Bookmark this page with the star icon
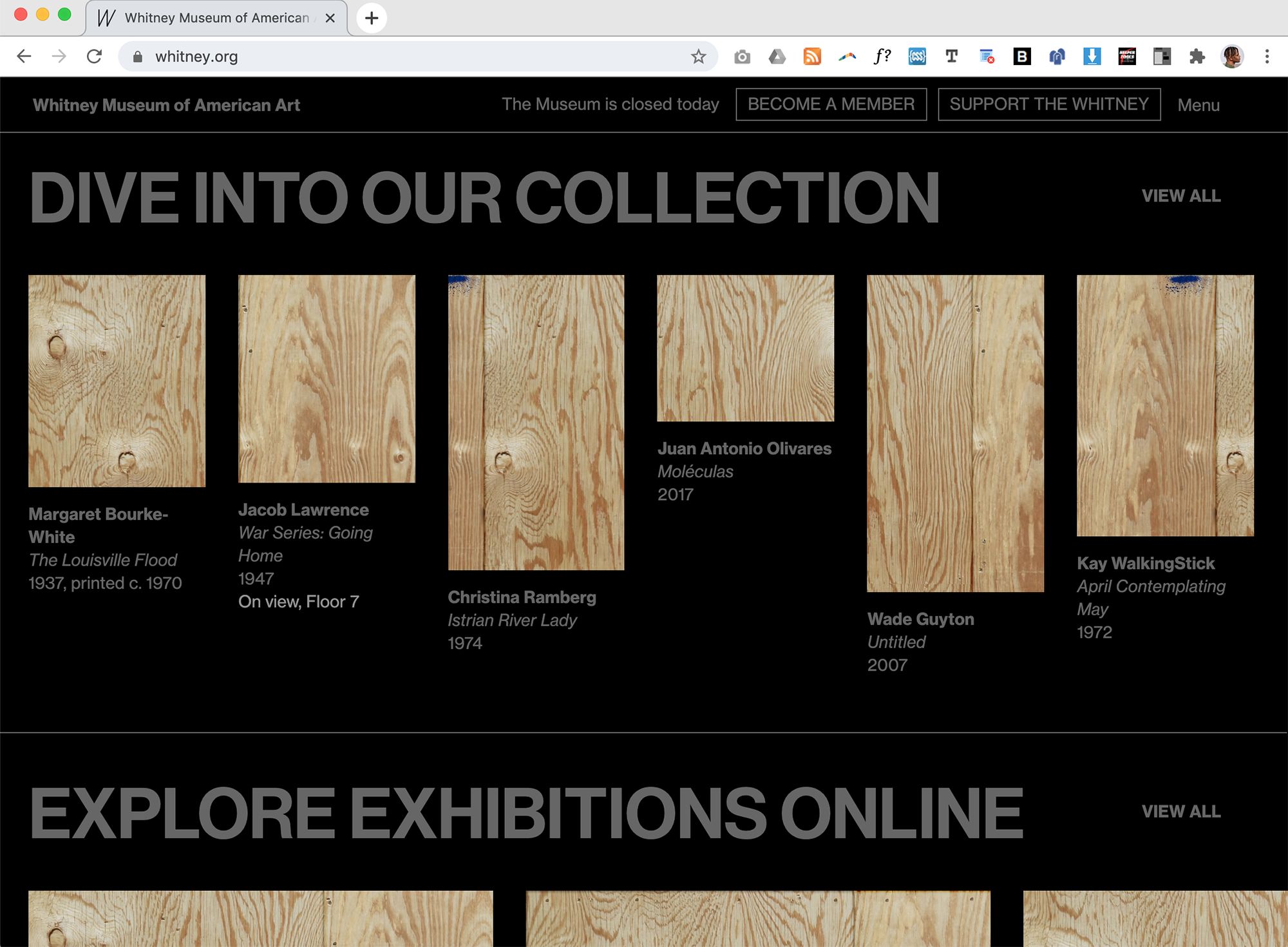The width and height of the screenshot is (1288, 947). (699, 57)
